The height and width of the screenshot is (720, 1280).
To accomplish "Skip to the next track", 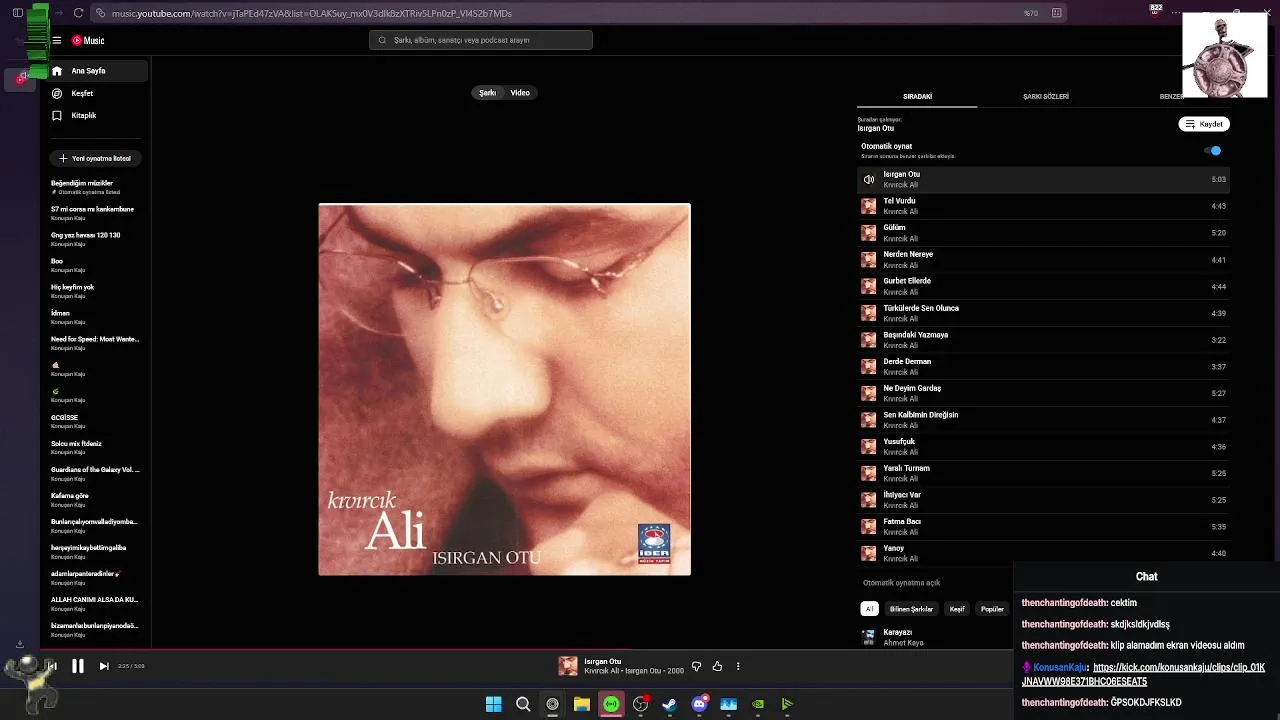I will point(104,666).
